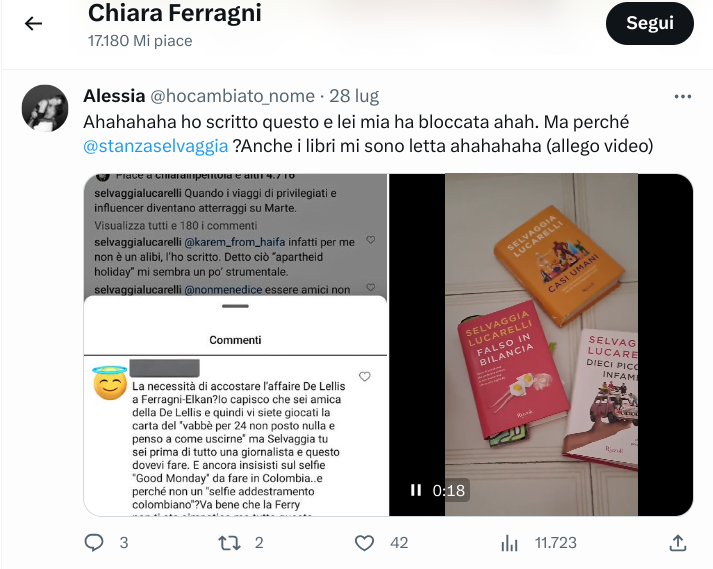Viewport: 713px width, 569px height.
Task: Click the 42 likes count
Action: click(399, 543)
